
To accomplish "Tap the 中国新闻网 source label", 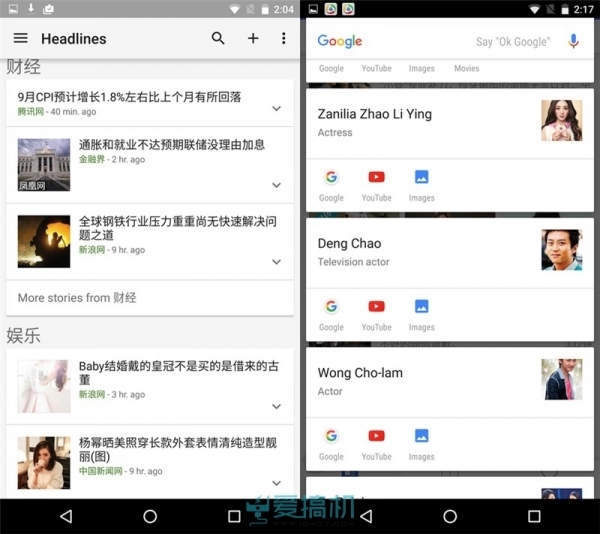I will [101, 471].
